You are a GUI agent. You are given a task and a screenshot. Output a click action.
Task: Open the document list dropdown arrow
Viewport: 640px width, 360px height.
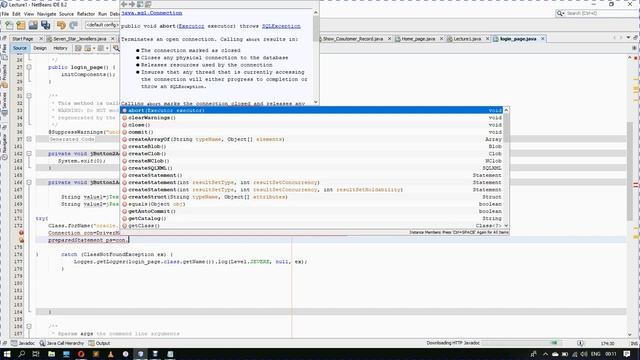(x=629, y=38)
